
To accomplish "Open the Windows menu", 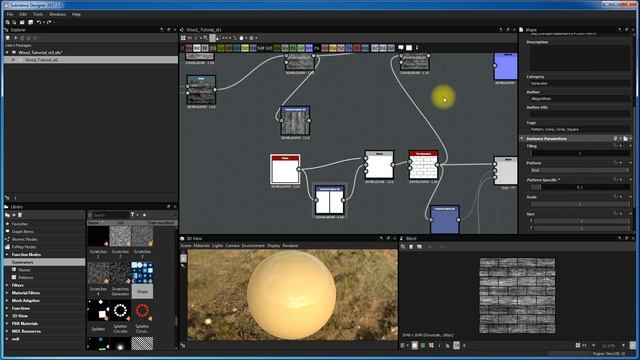I will click(x=57, y=14).
